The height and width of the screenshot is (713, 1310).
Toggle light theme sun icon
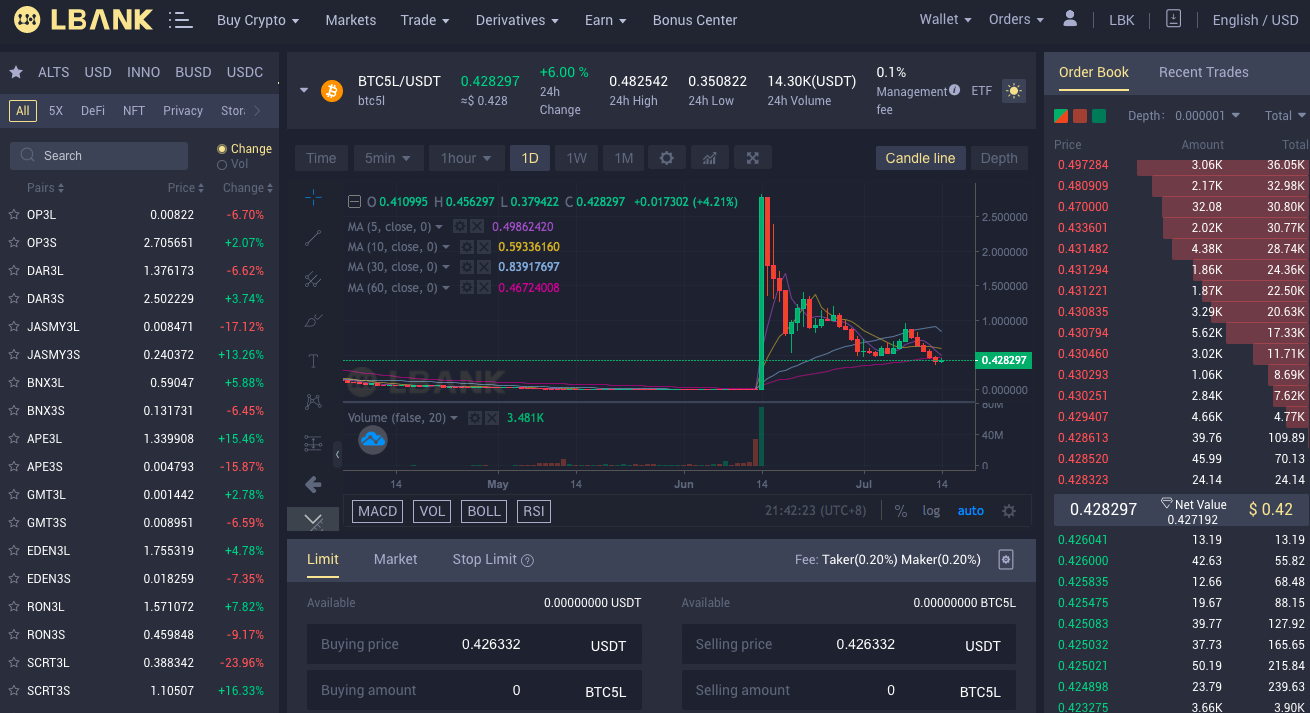click(x=1014, y=91)
